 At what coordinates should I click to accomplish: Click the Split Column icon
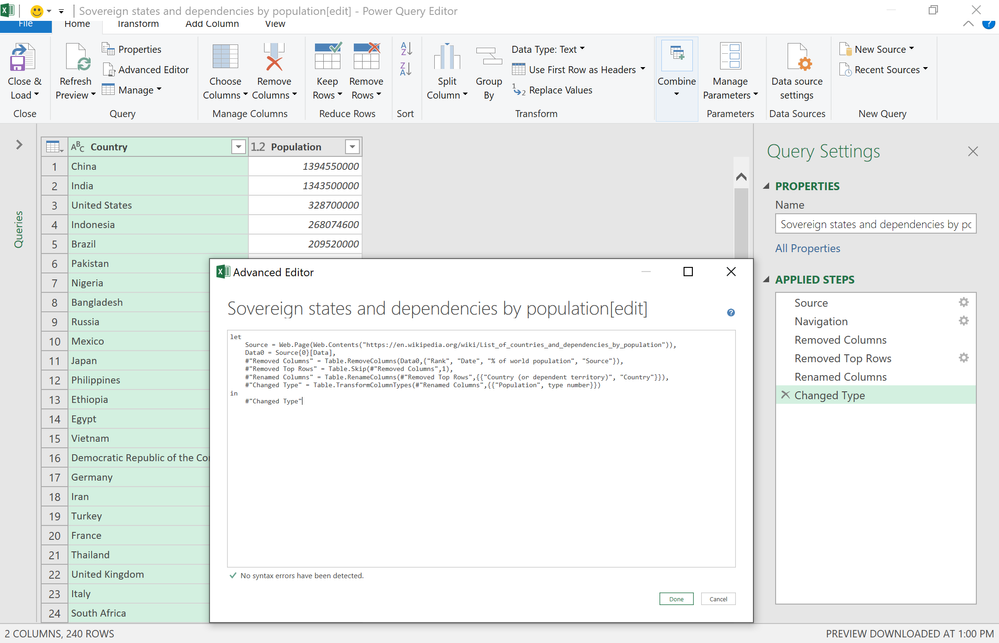[x=447, y=59]
